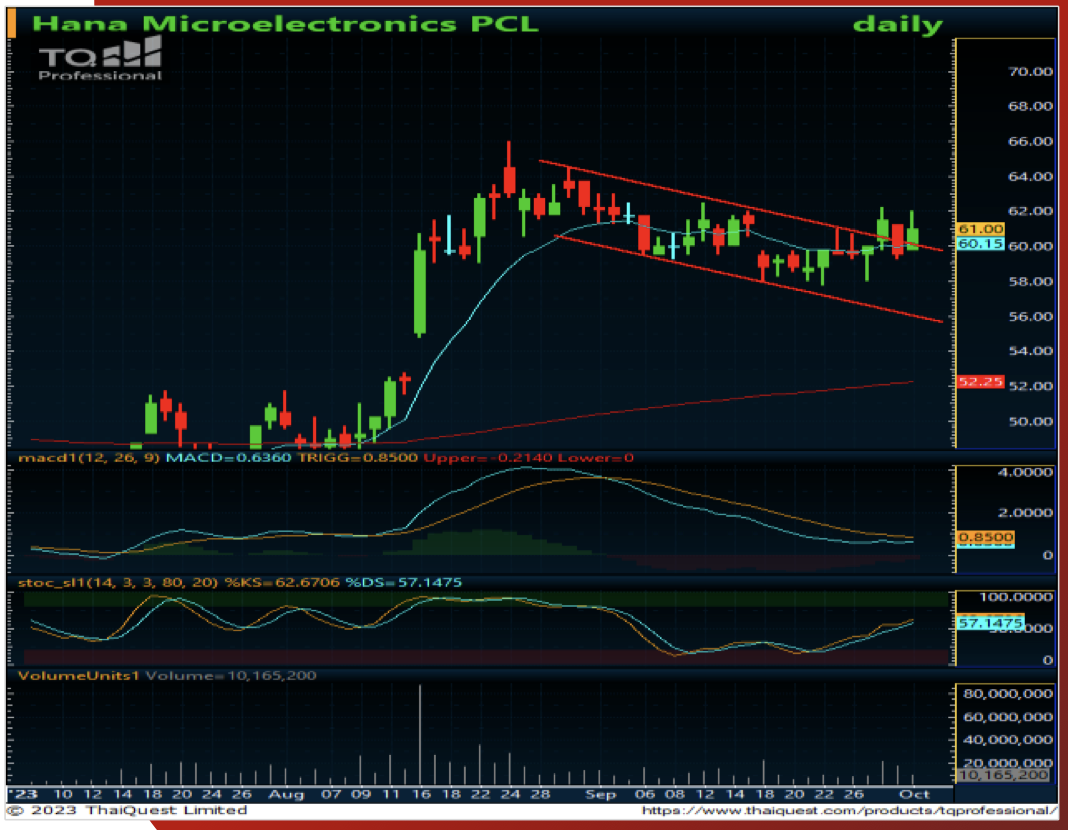Click the macd1(12, 26, 9) indicator label
The width and height of the screenshot is (1068, 830).
(89, 458)
